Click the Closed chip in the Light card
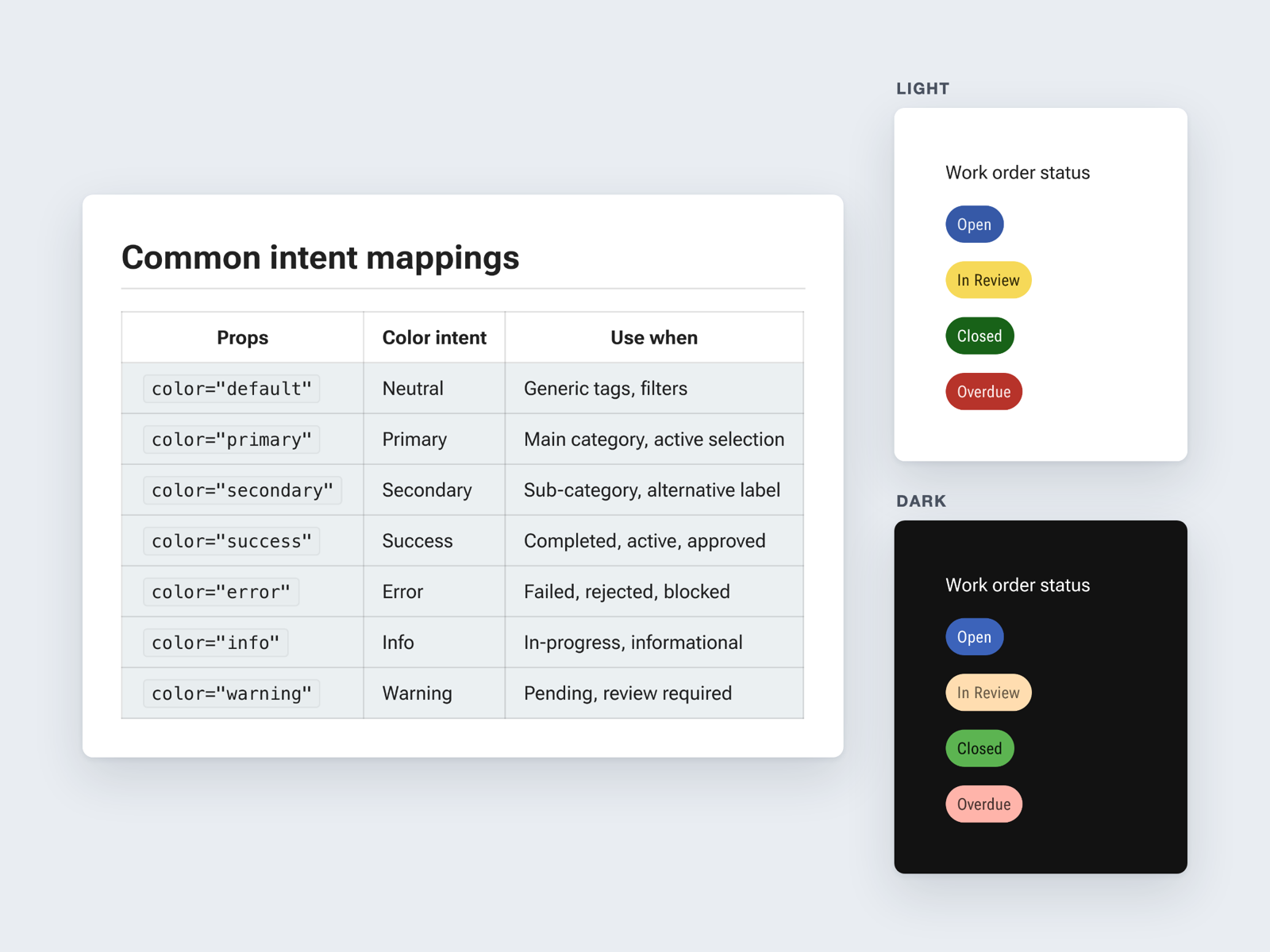The width and height of the screenshot is (1270, 952). (979, 336)
